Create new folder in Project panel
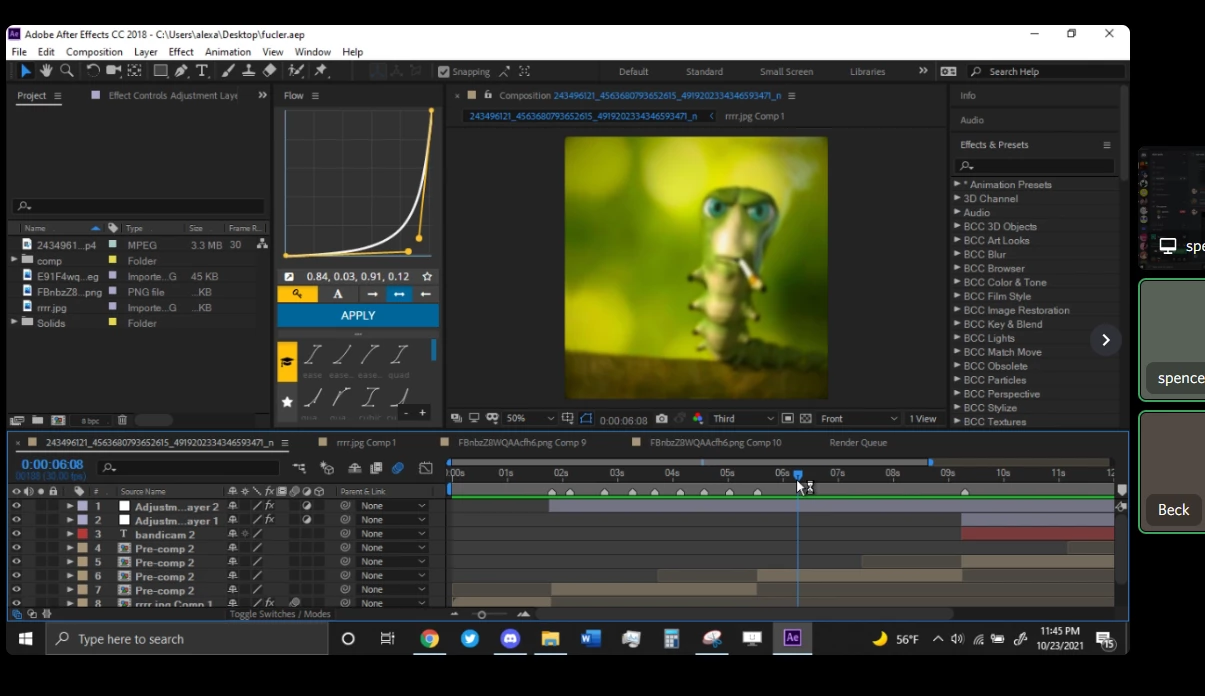 click(37, 420)
